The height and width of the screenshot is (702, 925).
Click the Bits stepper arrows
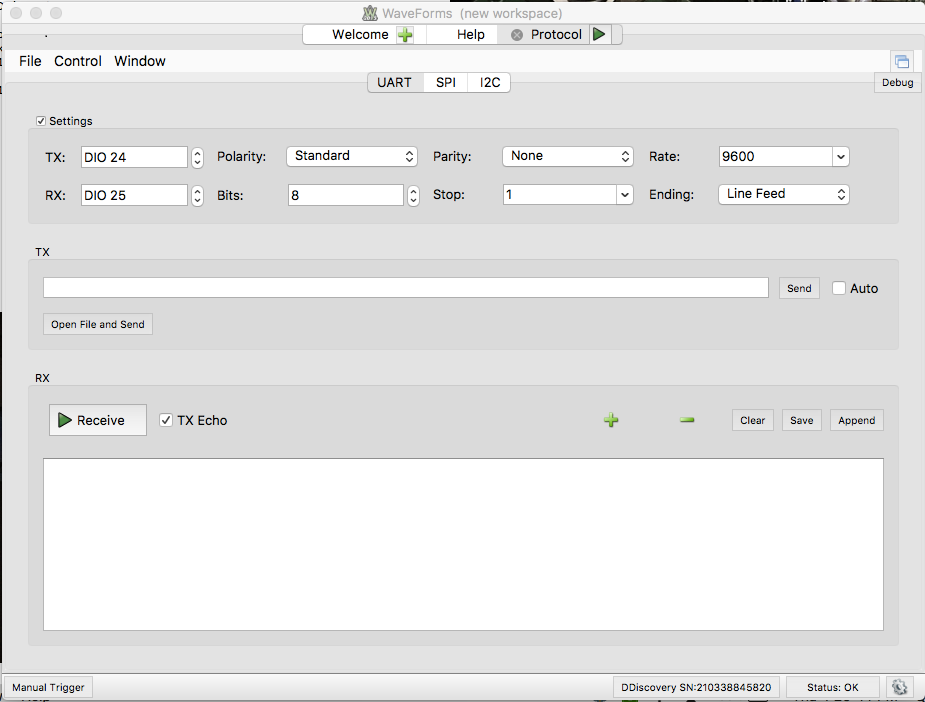pos(414,195)
